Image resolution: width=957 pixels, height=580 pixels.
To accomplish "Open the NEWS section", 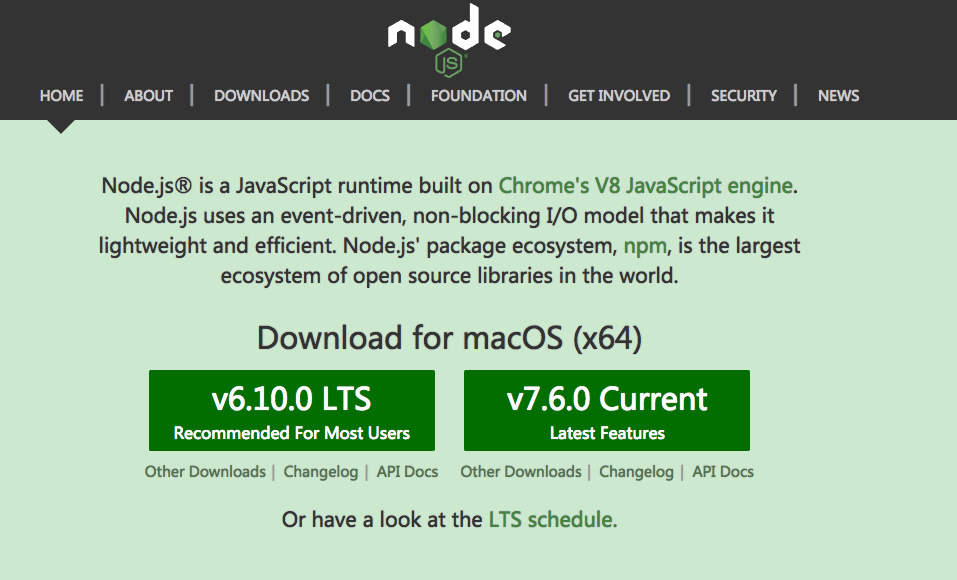I will pyautogui.click(x=839, y=96).
